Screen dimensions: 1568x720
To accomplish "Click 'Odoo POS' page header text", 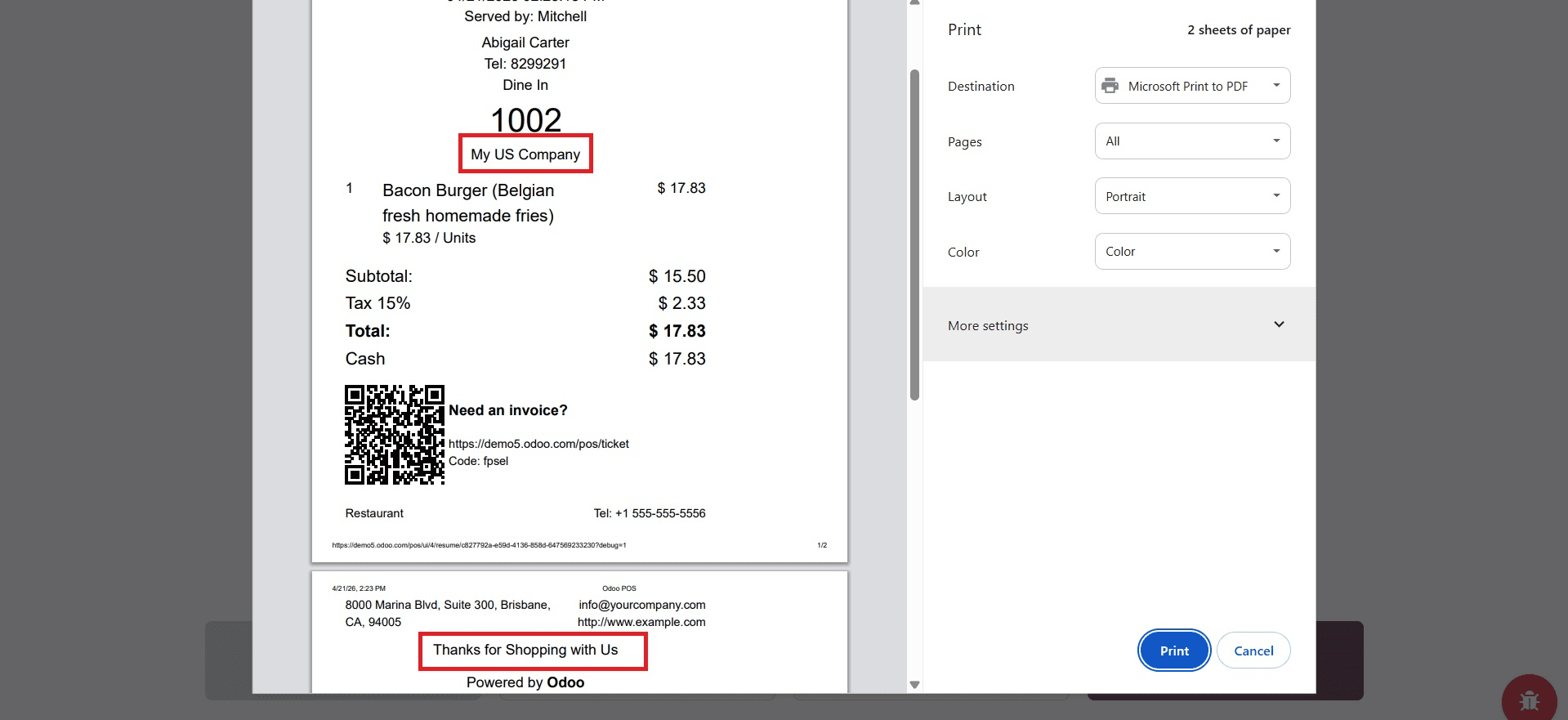I will 619,588.
